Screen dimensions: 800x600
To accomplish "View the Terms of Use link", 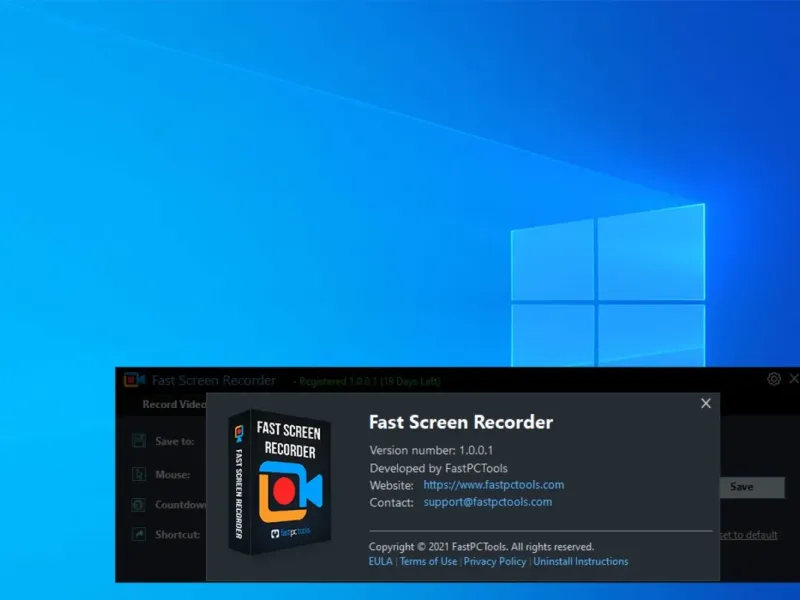I will pyautogui.click(x=428, y=561).
